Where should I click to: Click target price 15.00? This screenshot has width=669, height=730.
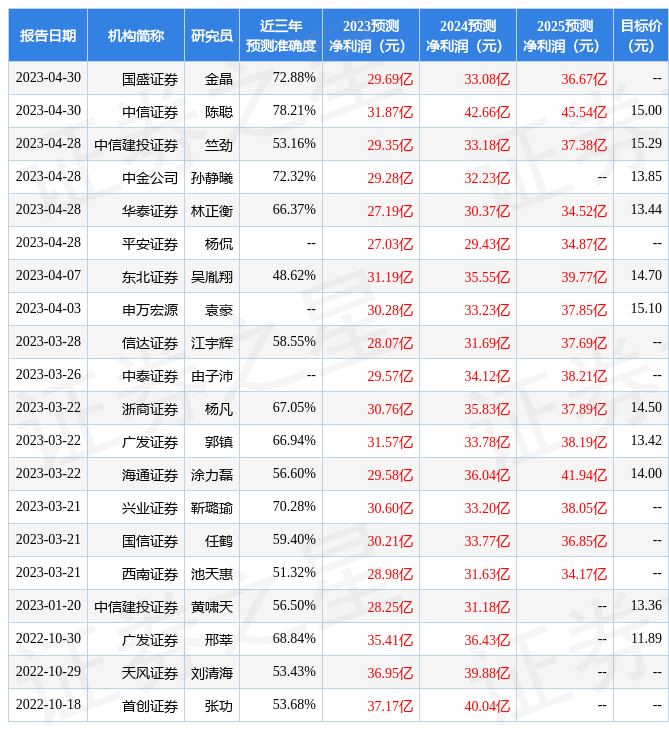coord(646,110)
